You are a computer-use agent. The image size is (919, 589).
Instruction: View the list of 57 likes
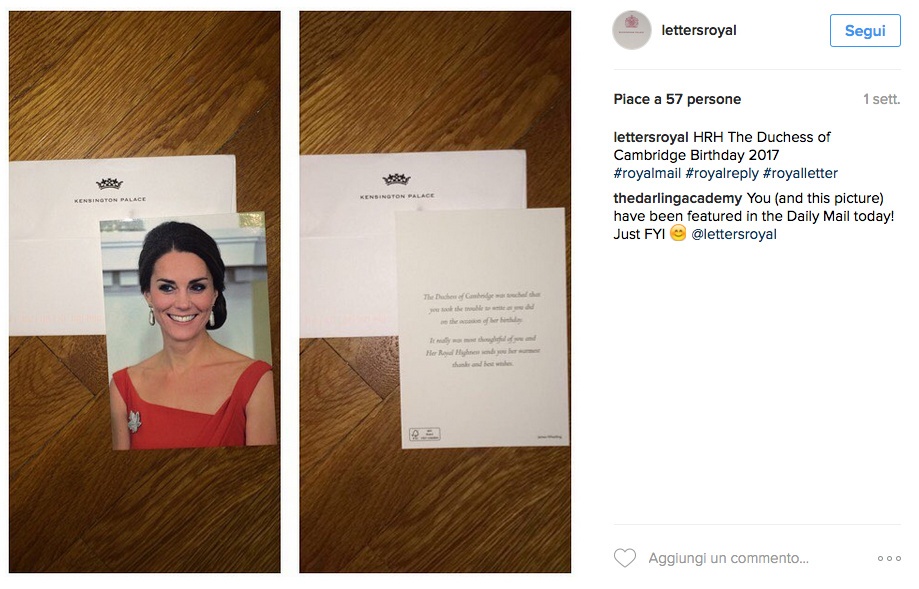tap(677, 99)
